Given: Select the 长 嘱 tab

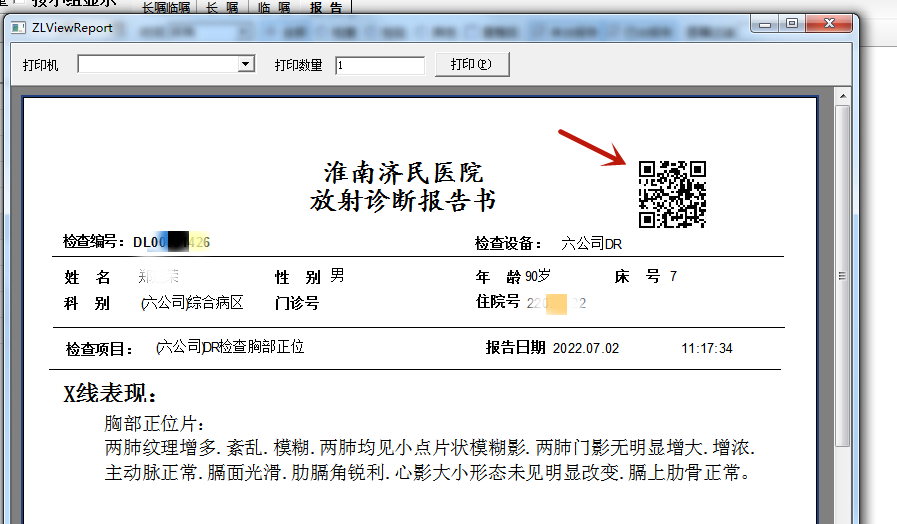Looking at the screenshot, I should tap(222, 7).
